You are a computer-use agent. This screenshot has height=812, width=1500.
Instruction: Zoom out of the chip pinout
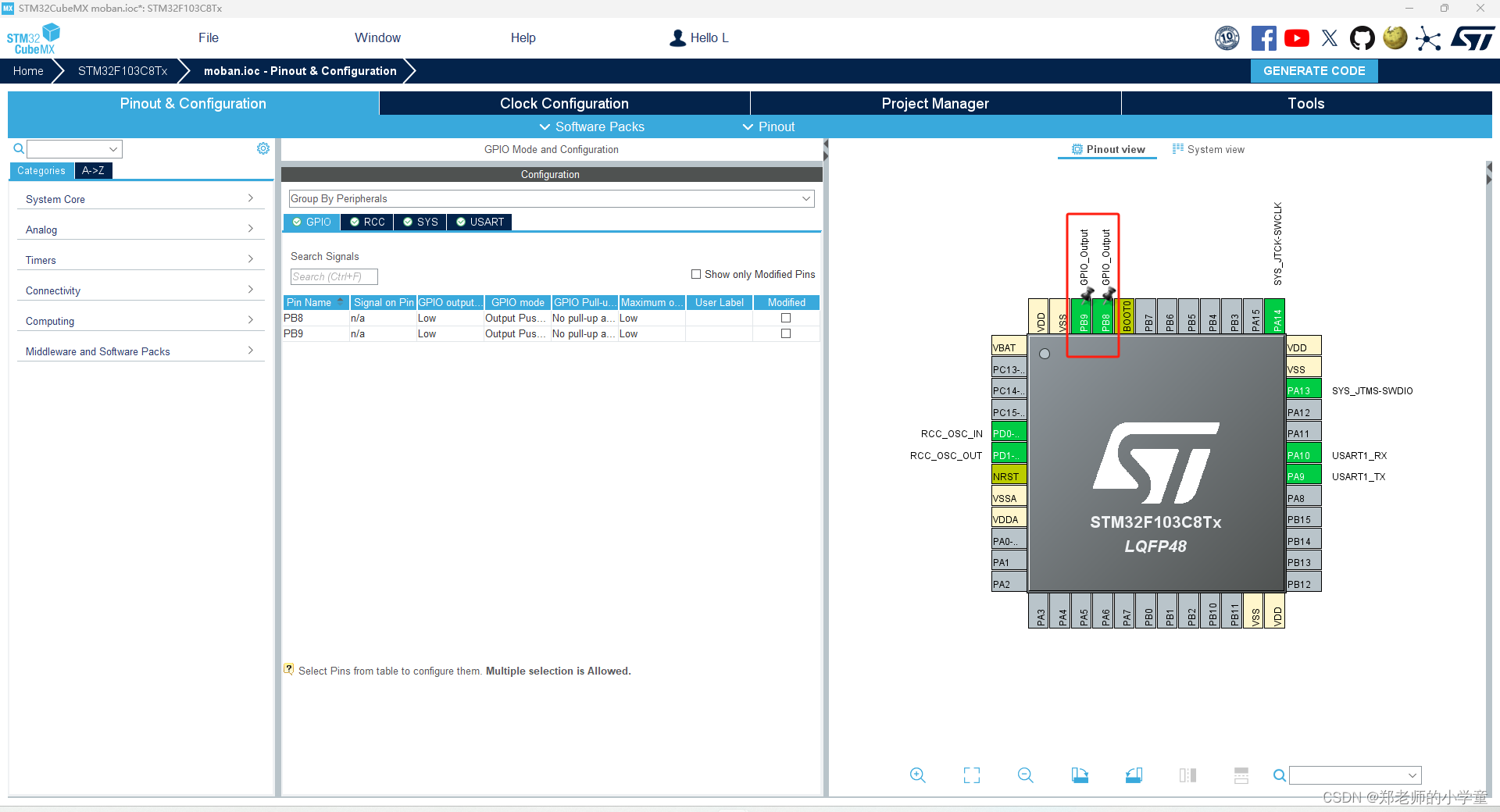[1026, 775]
